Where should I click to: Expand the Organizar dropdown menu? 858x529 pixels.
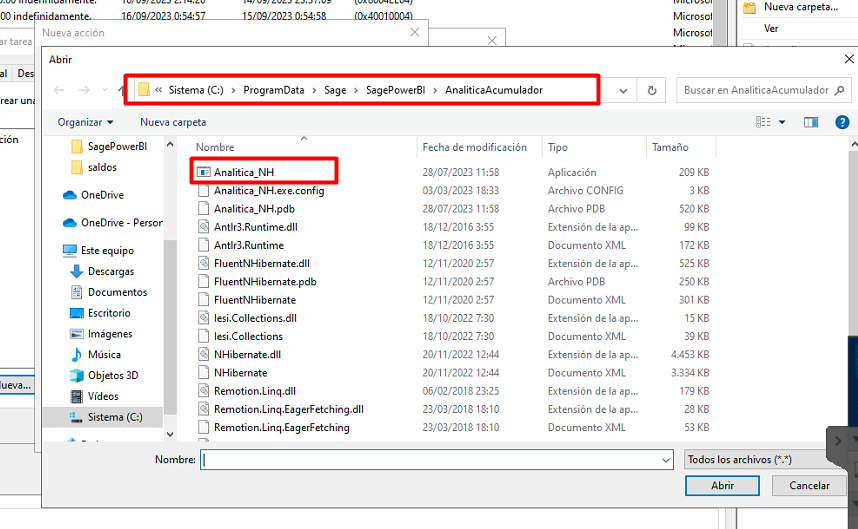pyautogui.click(x=85, y=122)
